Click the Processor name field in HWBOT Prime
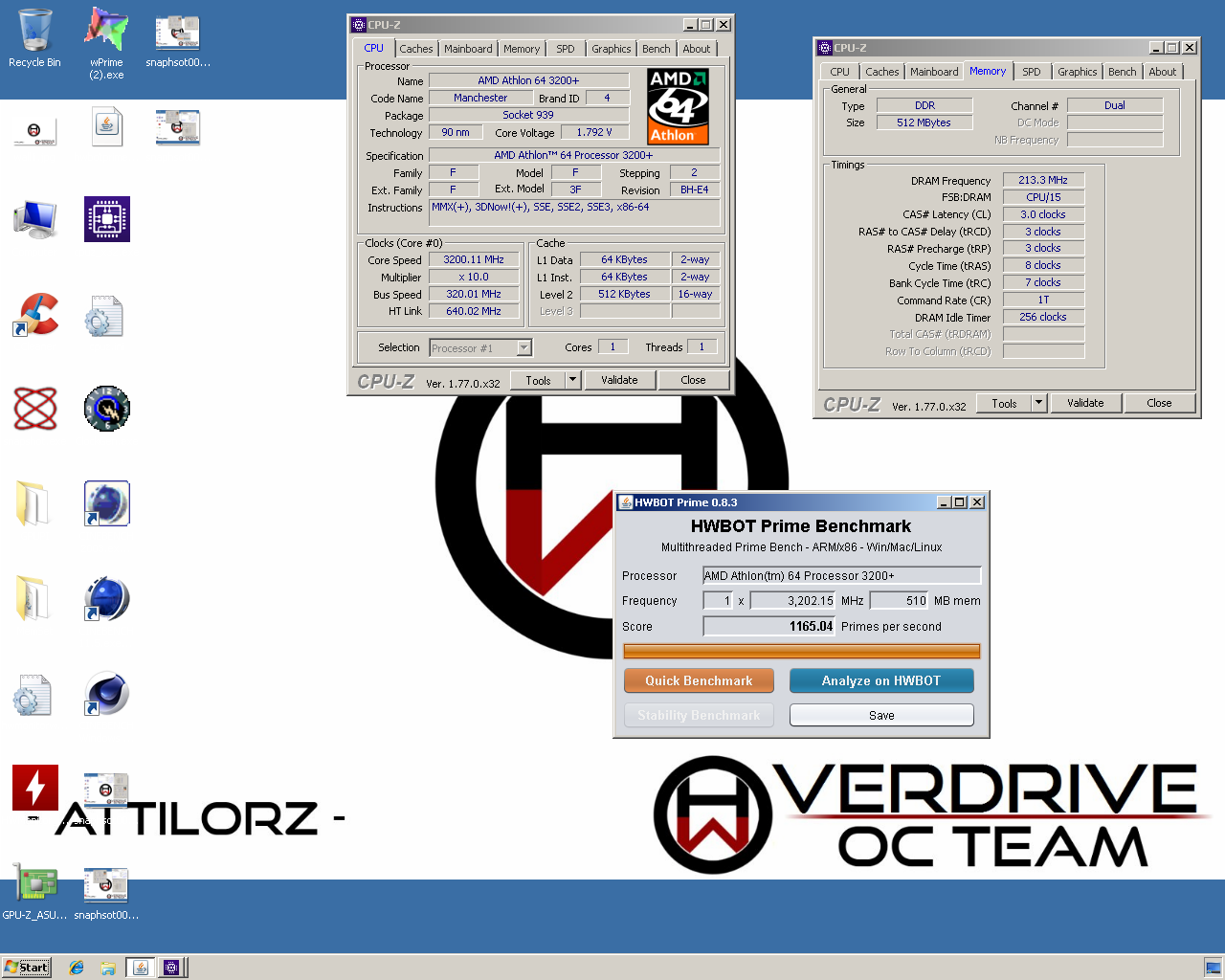This screenshot has height=980, width=1225. (842, 575)
